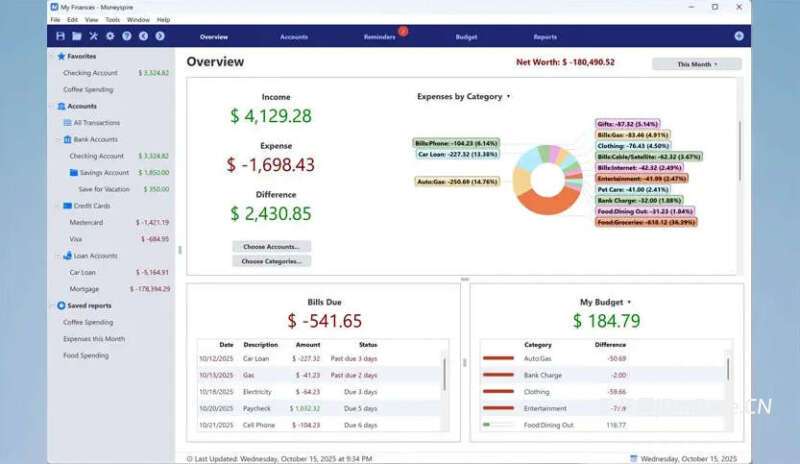Click the Saved reports gear icon

[x=61, y=305]
